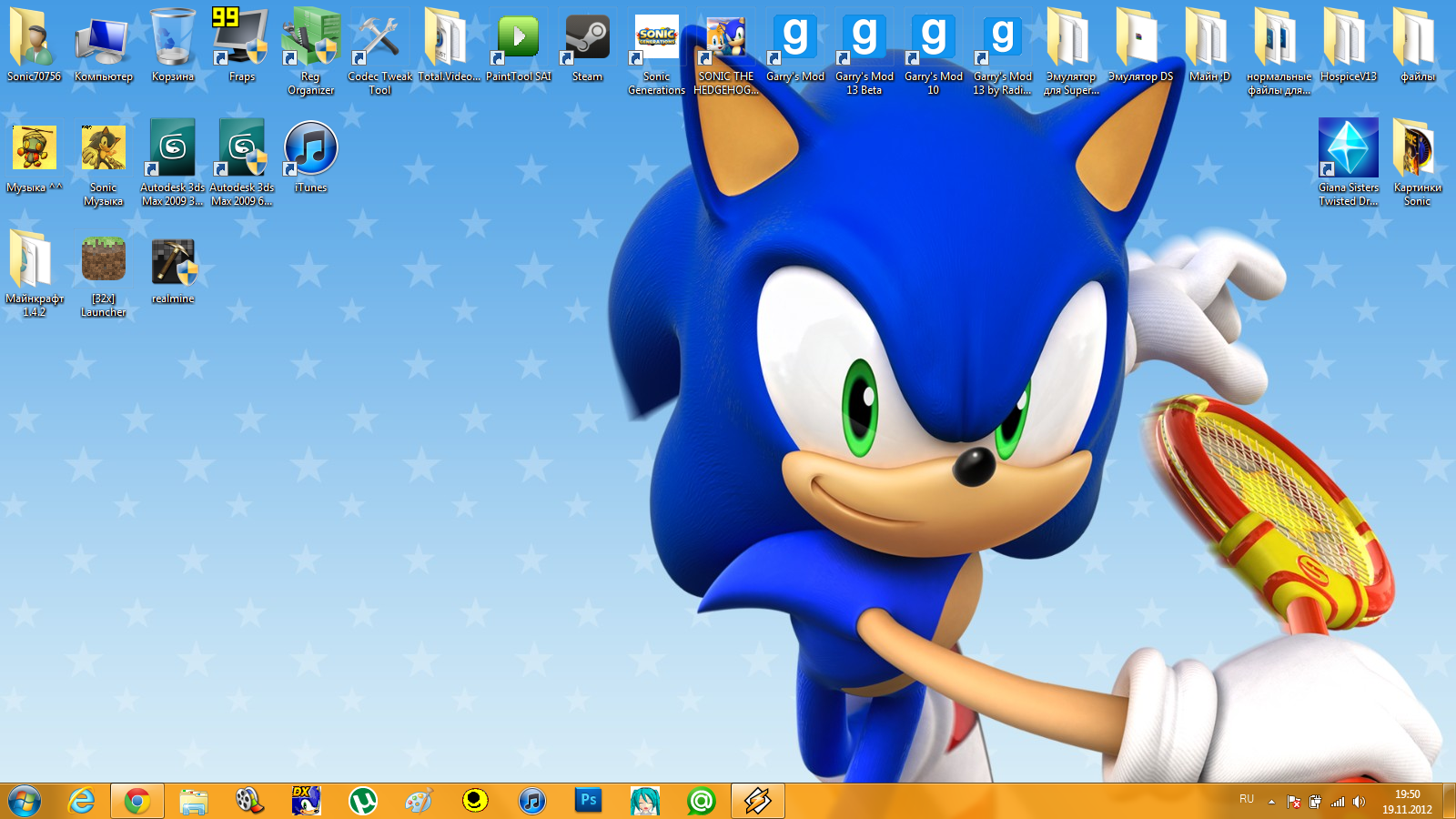Screen dimensions: 1456x819
Task: Click the Hatsune Miku taskbar icon
Action: (x=644, y=801)
